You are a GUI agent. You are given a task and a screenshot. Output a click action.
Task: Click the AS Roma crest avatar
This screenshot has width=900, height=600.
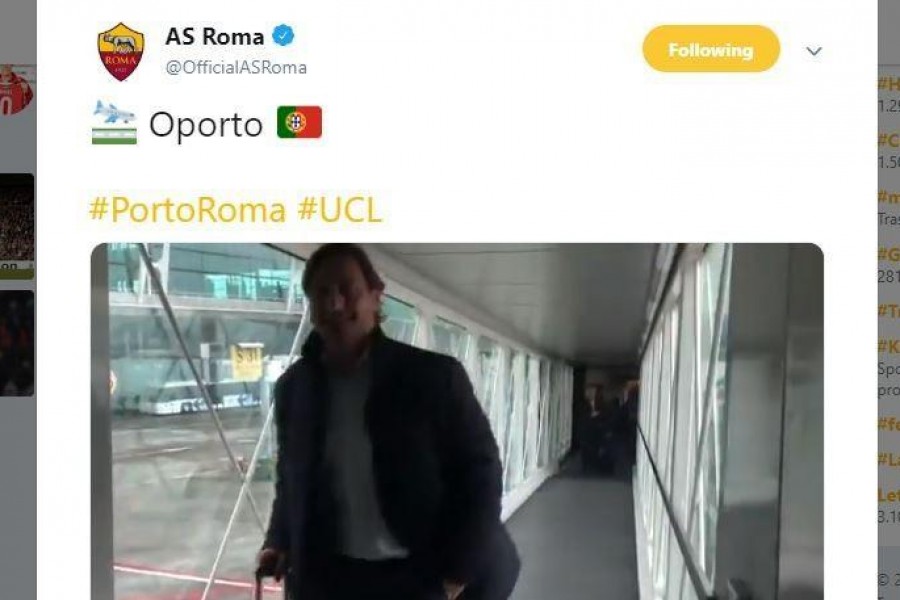[121, 52]
